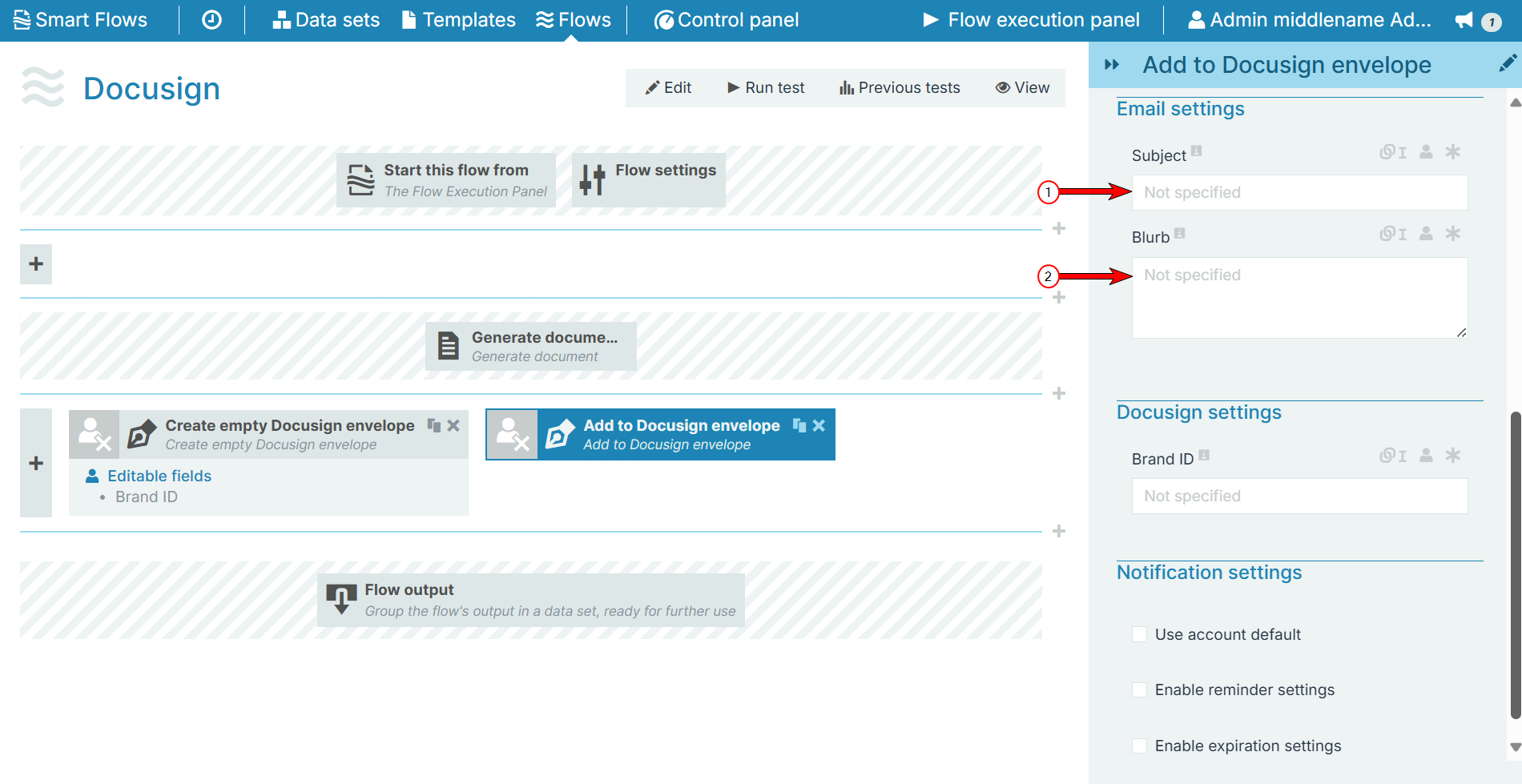Enable the Use account default checkbox
Image resolution: width=1522 pixels, height=784 pixels.
tap(1139, 633)
